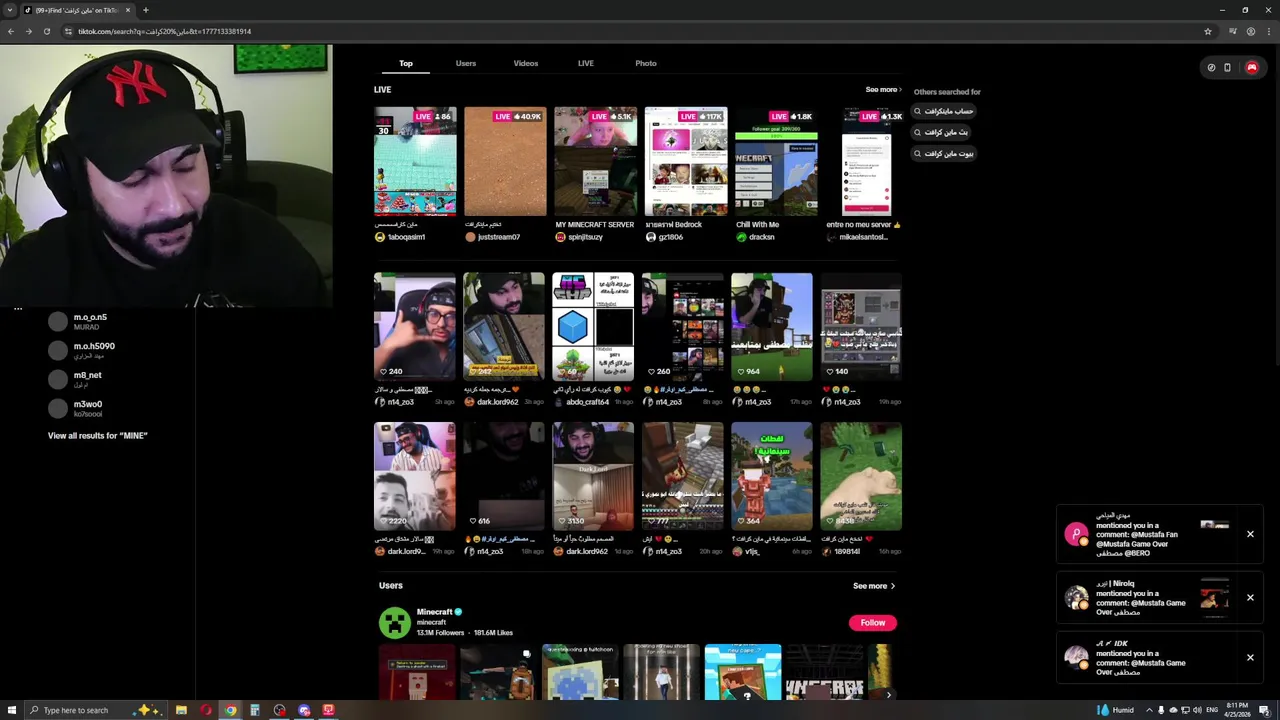Open the volume control in system tray
The height and width of the screenshot is (720, 1280).
[x=1197, y=710]
